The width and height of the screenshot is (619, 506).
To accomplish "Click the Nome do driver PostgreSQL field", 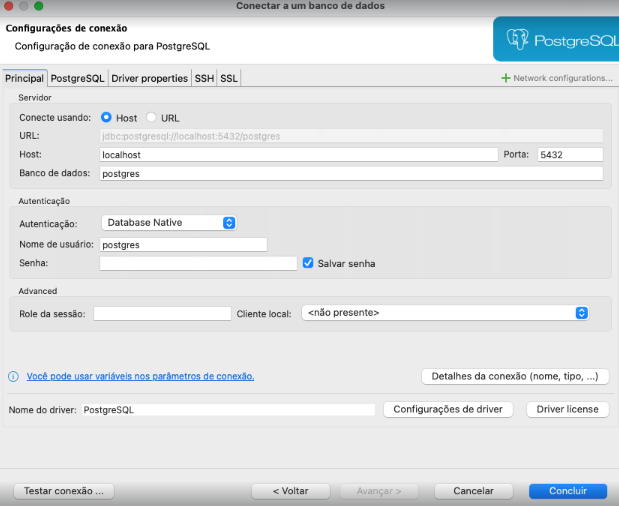I will pyautogui.click(x=229, y=410).
